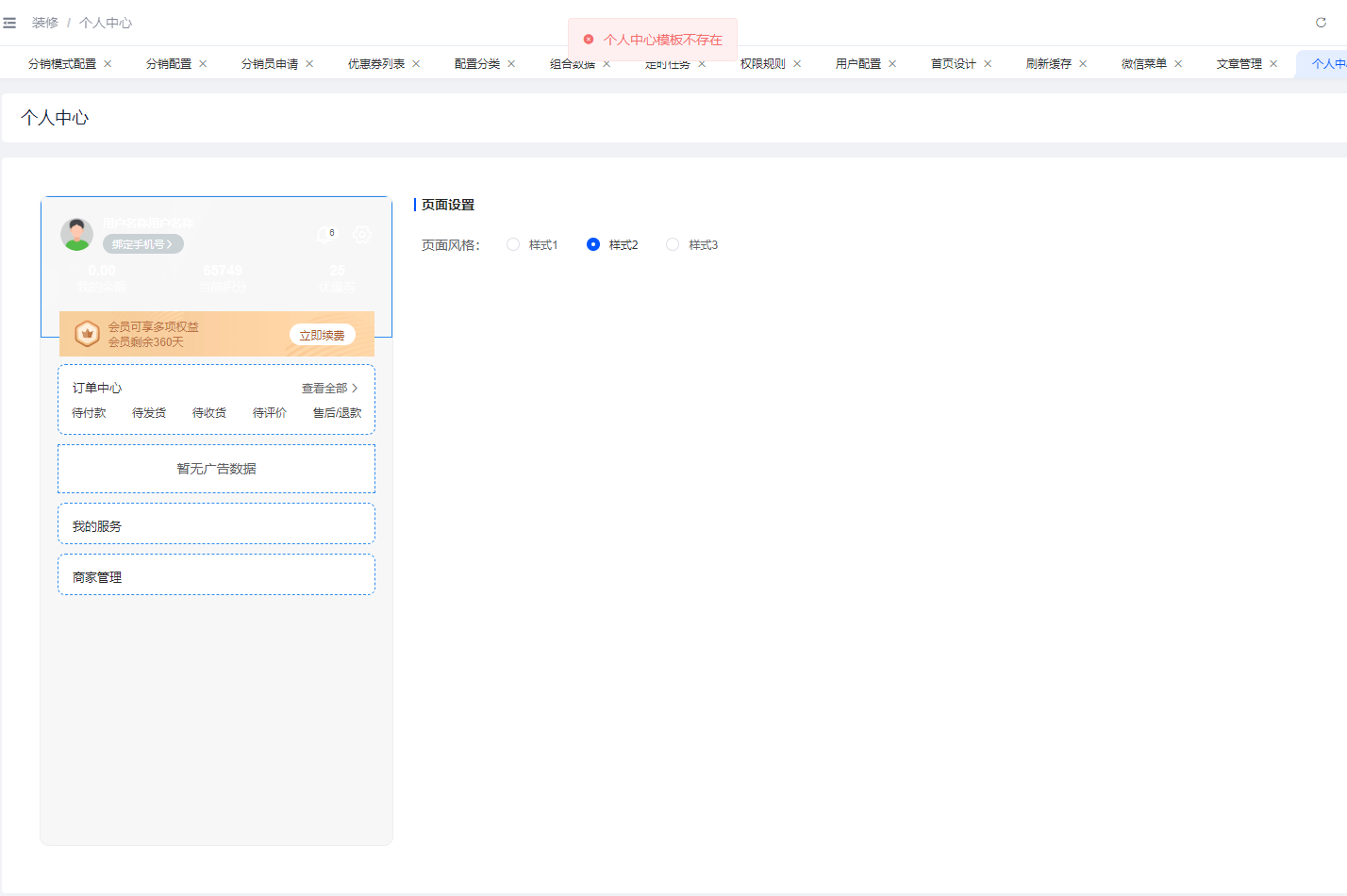
Task: Close the 分销配置 tab
Action: point(203,64)
